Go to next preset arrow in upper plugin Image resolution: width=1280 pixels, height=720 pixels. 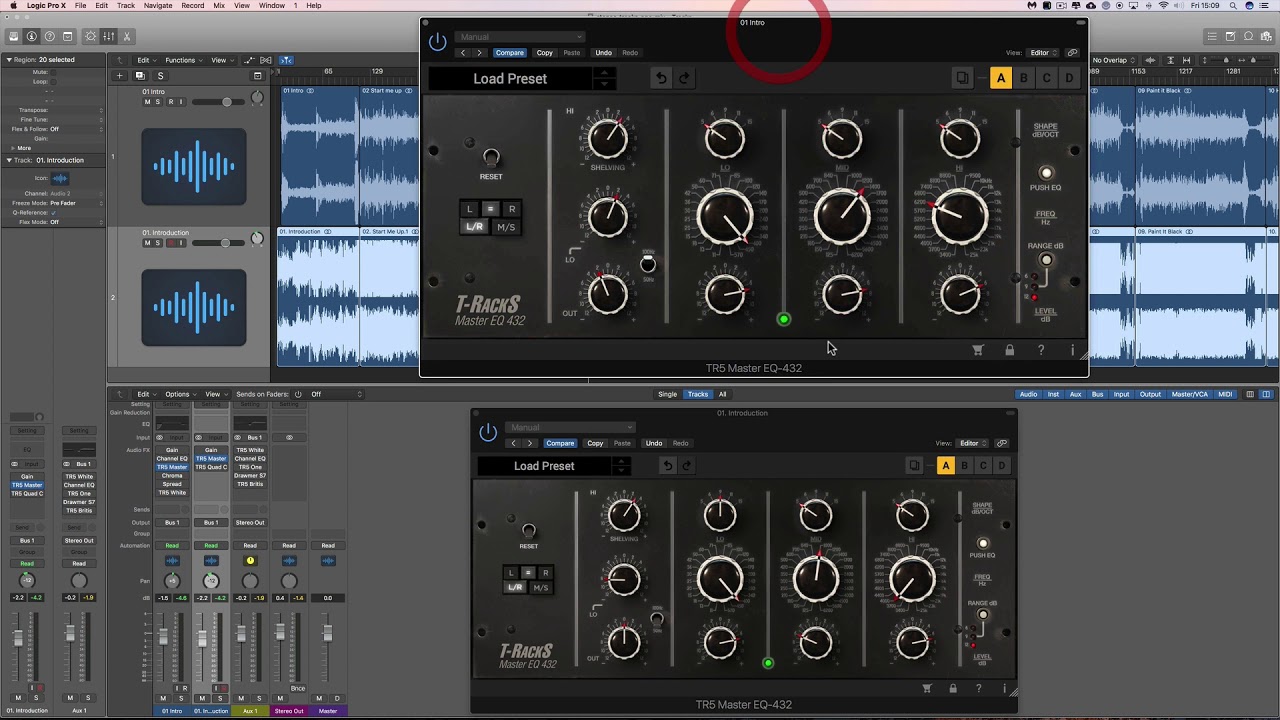point(479,53)
